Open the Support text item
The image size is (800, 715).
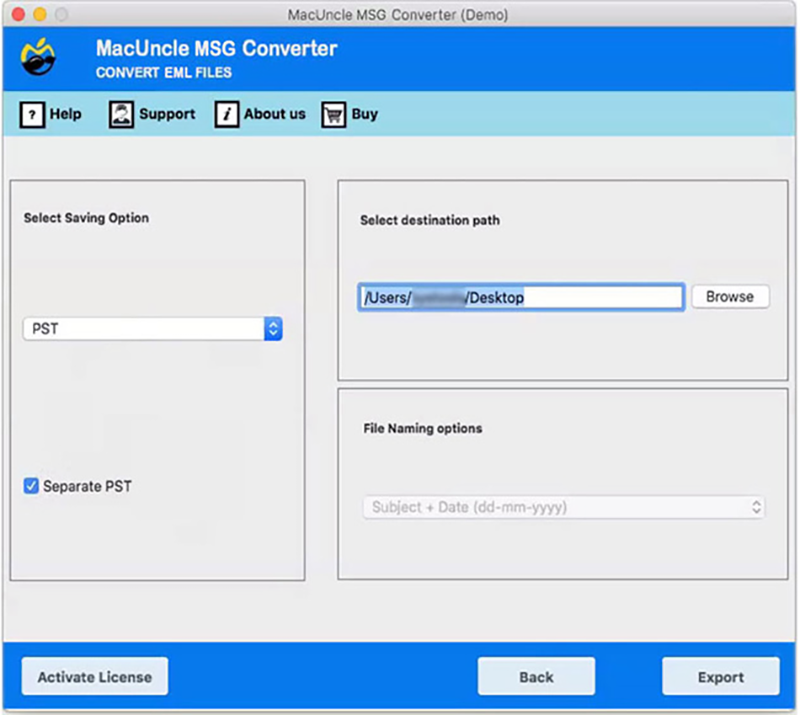click(x=167, y=114)
